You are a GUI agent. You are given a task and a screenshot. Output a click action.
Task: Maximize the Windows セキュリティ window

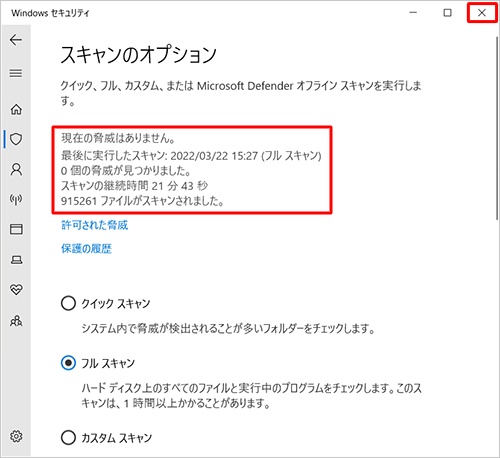tap(447, 13)
